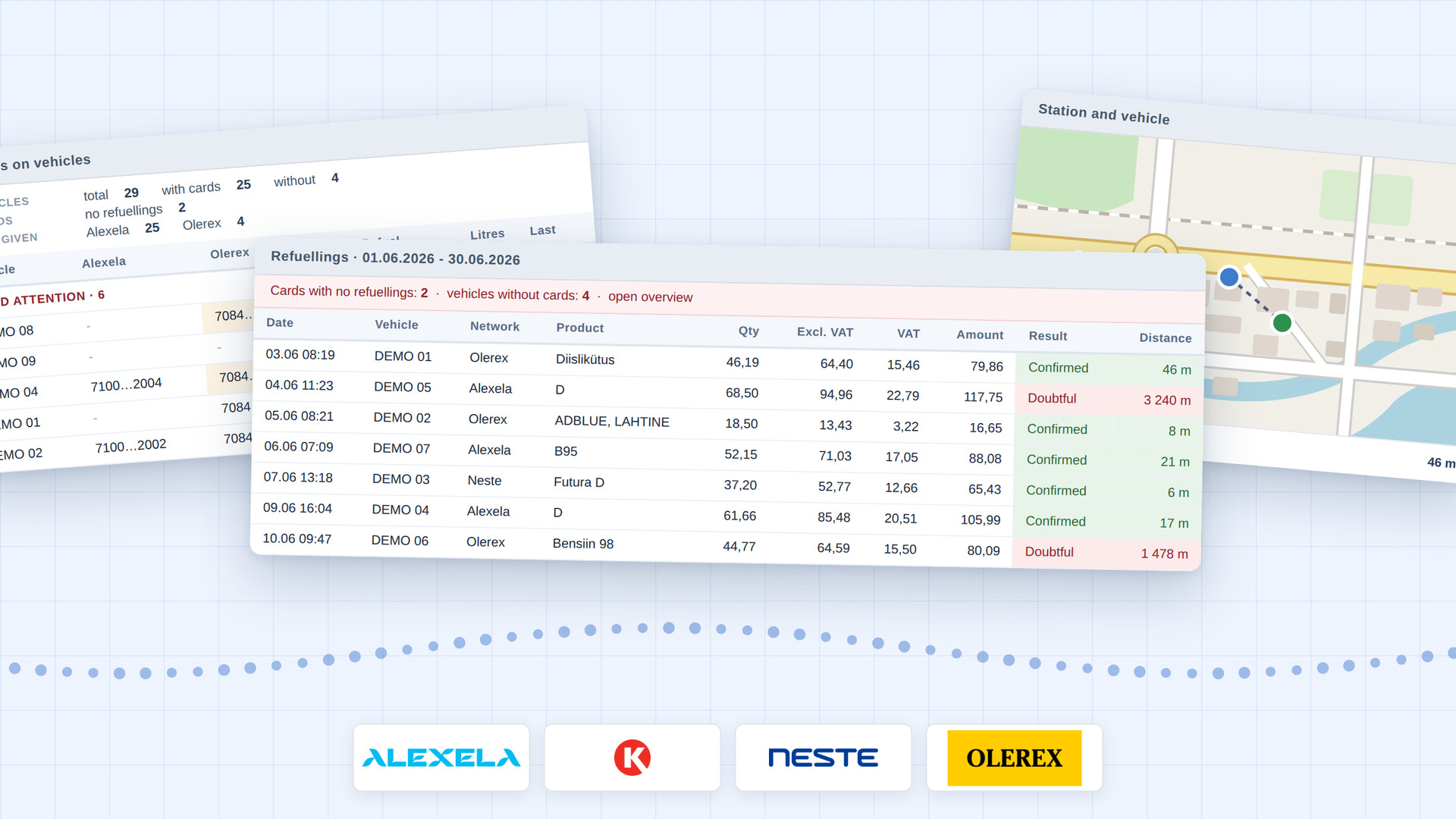Sort by the Date column header

pyautogui.click(x=280, y=322)
